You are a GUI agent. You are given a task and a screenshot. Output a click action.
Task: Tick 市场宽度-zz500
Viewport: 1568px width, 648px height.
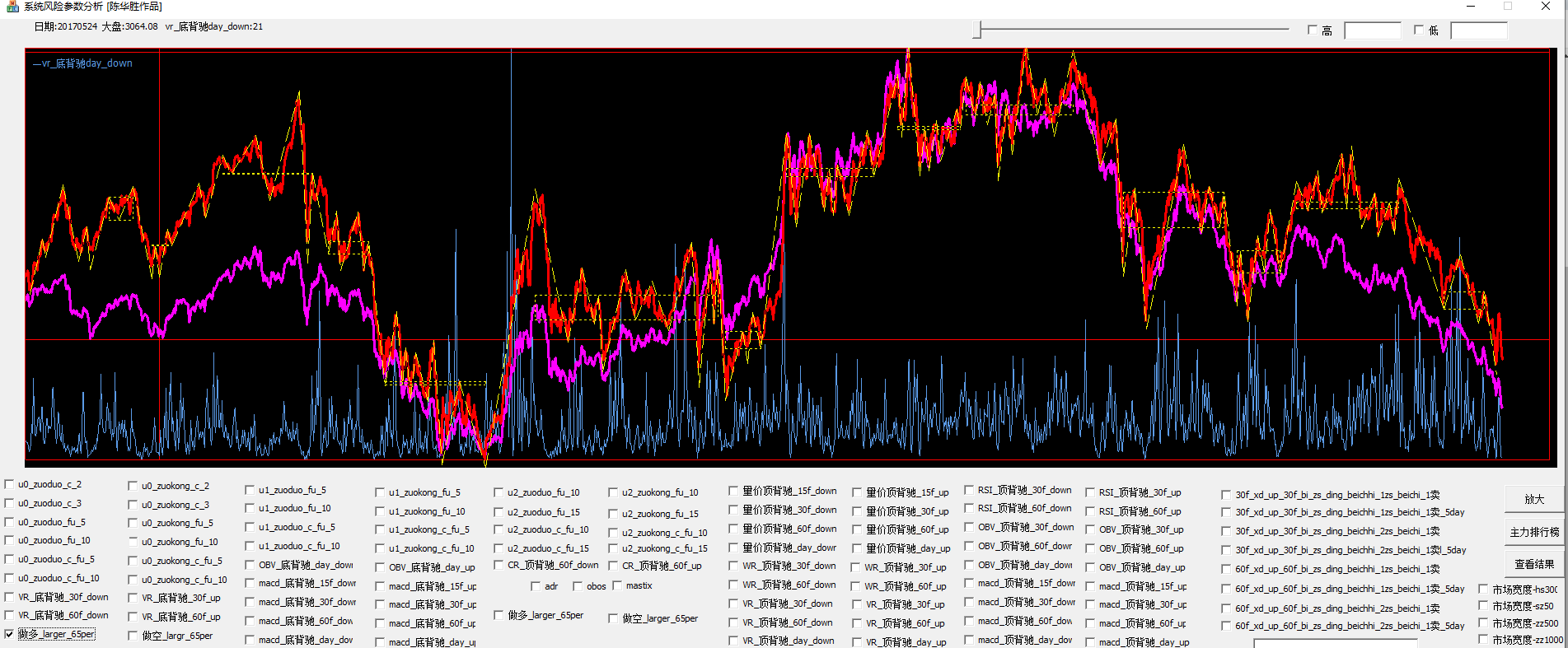pos(1483,623)
